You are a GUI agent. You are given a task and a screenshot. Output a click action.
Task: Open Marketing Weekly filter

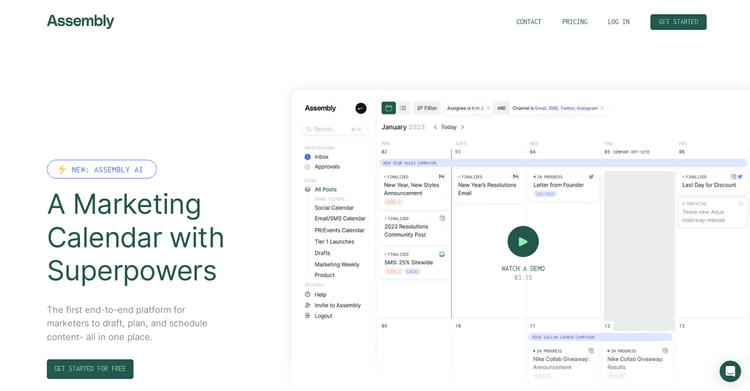[x=337, y=264]
